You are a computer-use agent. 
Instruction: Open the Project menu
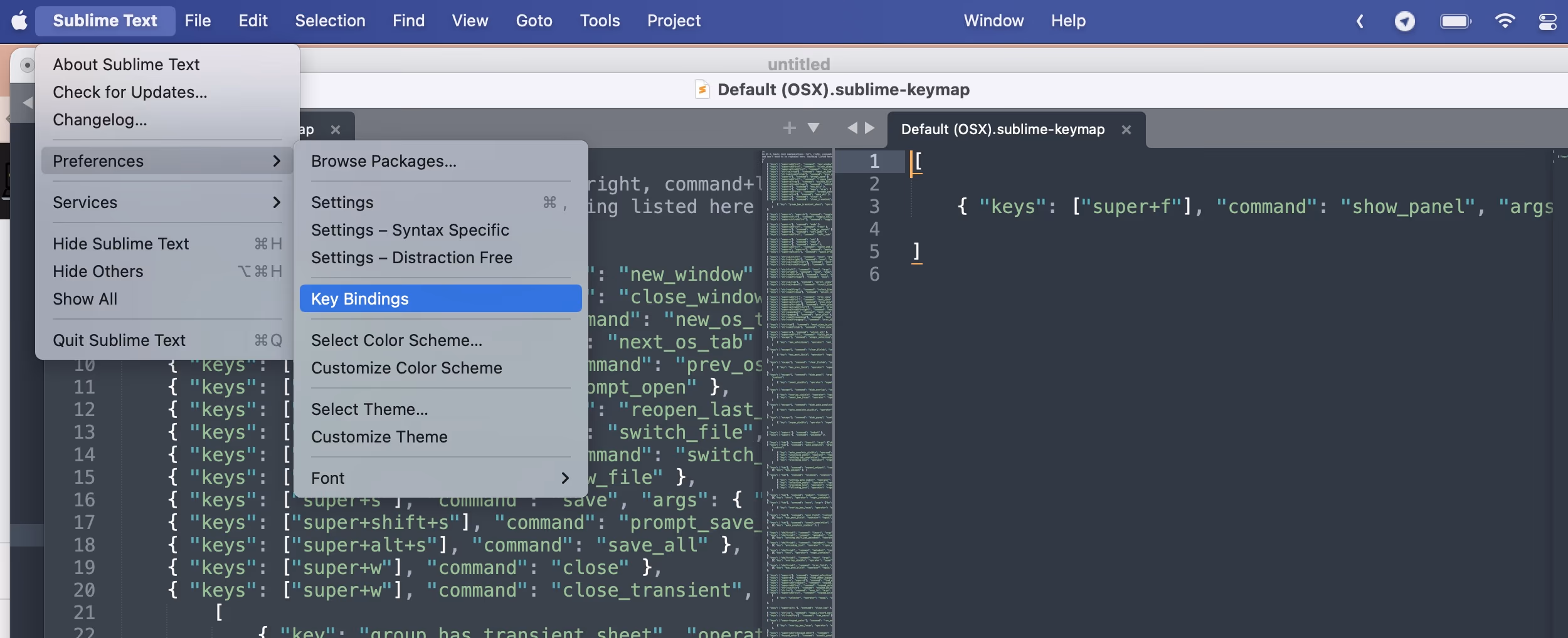click(x=674, y=21)
